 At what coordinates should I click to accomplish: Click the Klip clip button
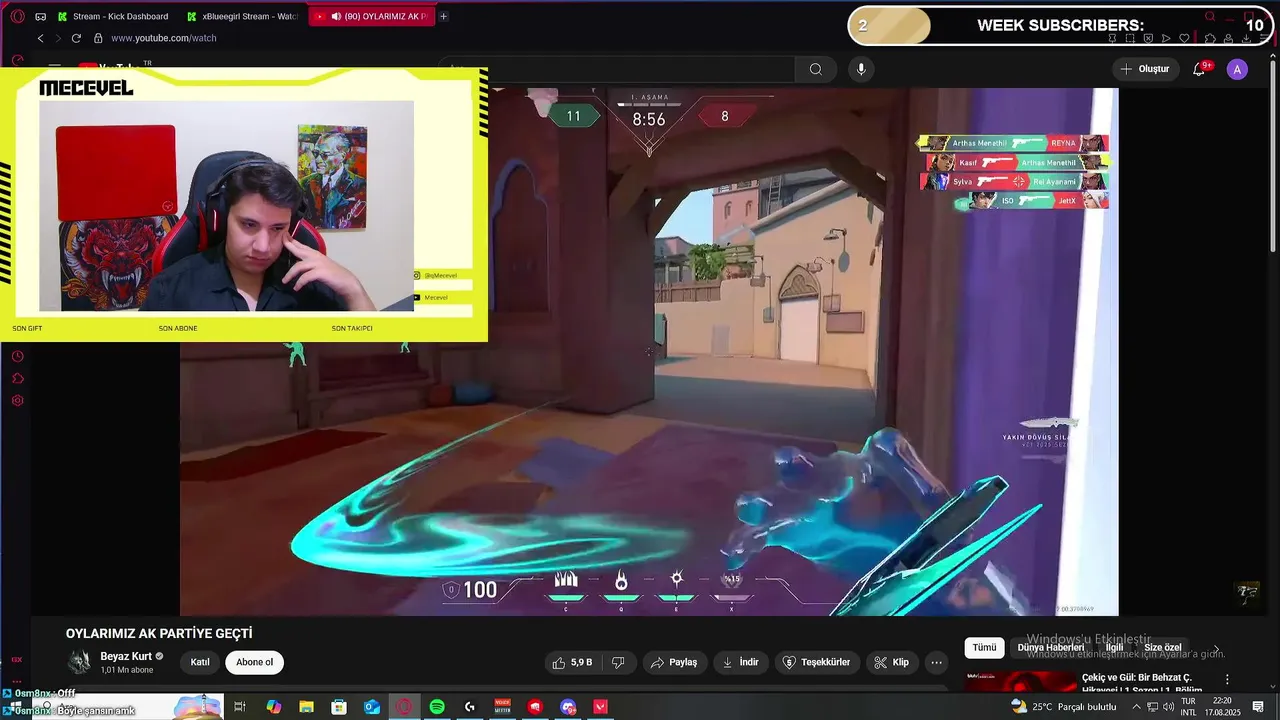(x=891, y=662)
